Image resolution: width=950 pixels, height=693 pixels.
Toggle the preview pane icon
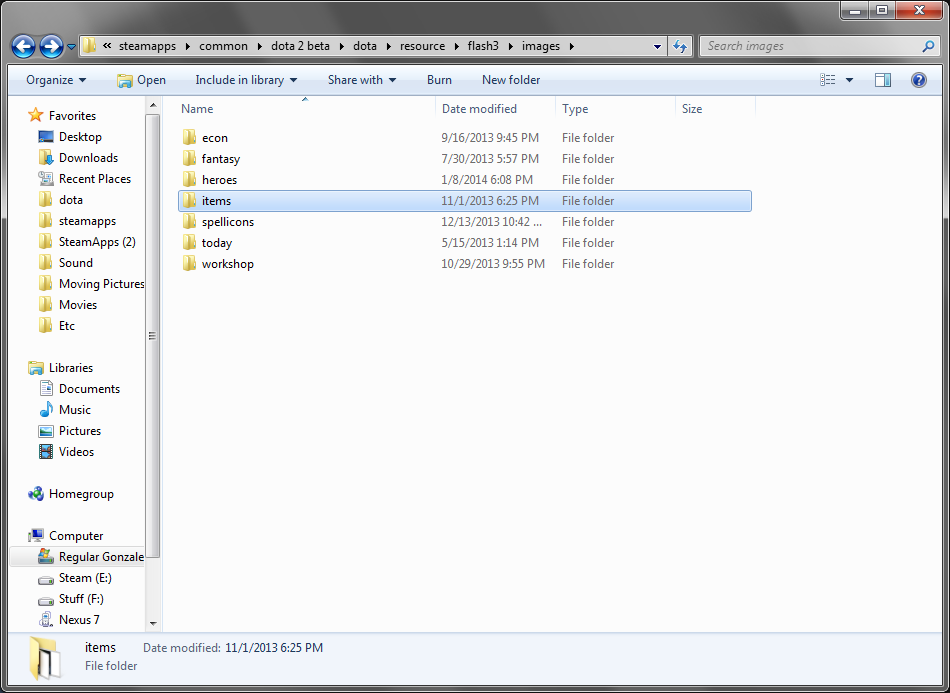[882, 80]
